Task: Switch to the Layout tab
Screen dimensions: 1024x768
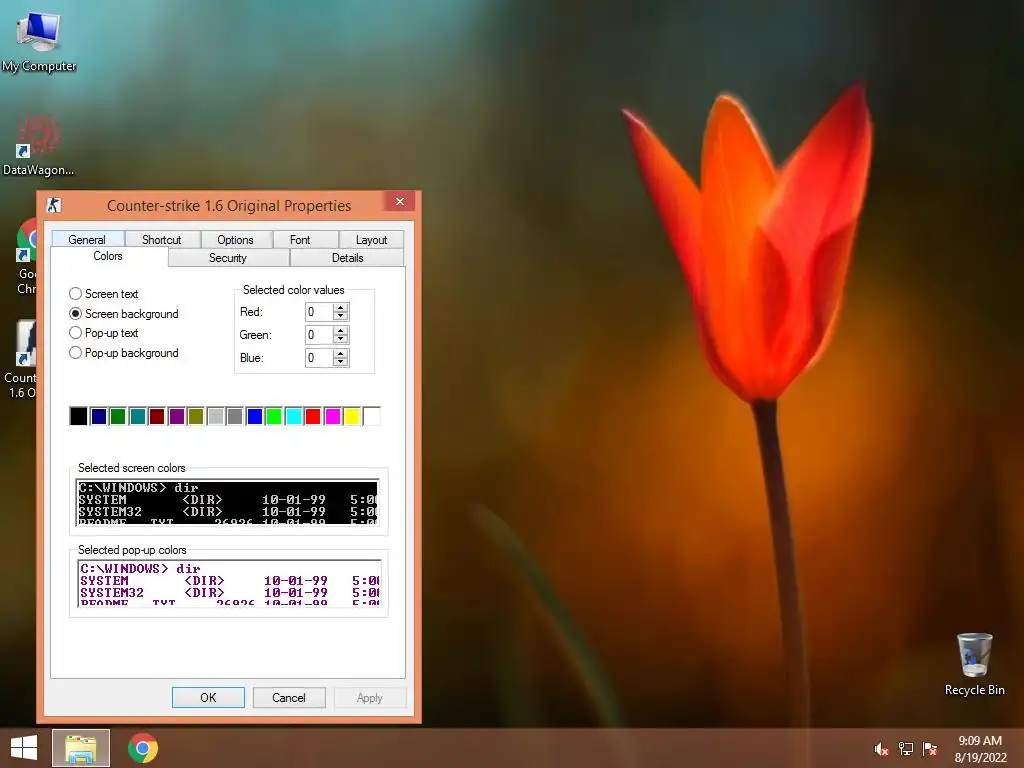Action: [x=372, y=240]
